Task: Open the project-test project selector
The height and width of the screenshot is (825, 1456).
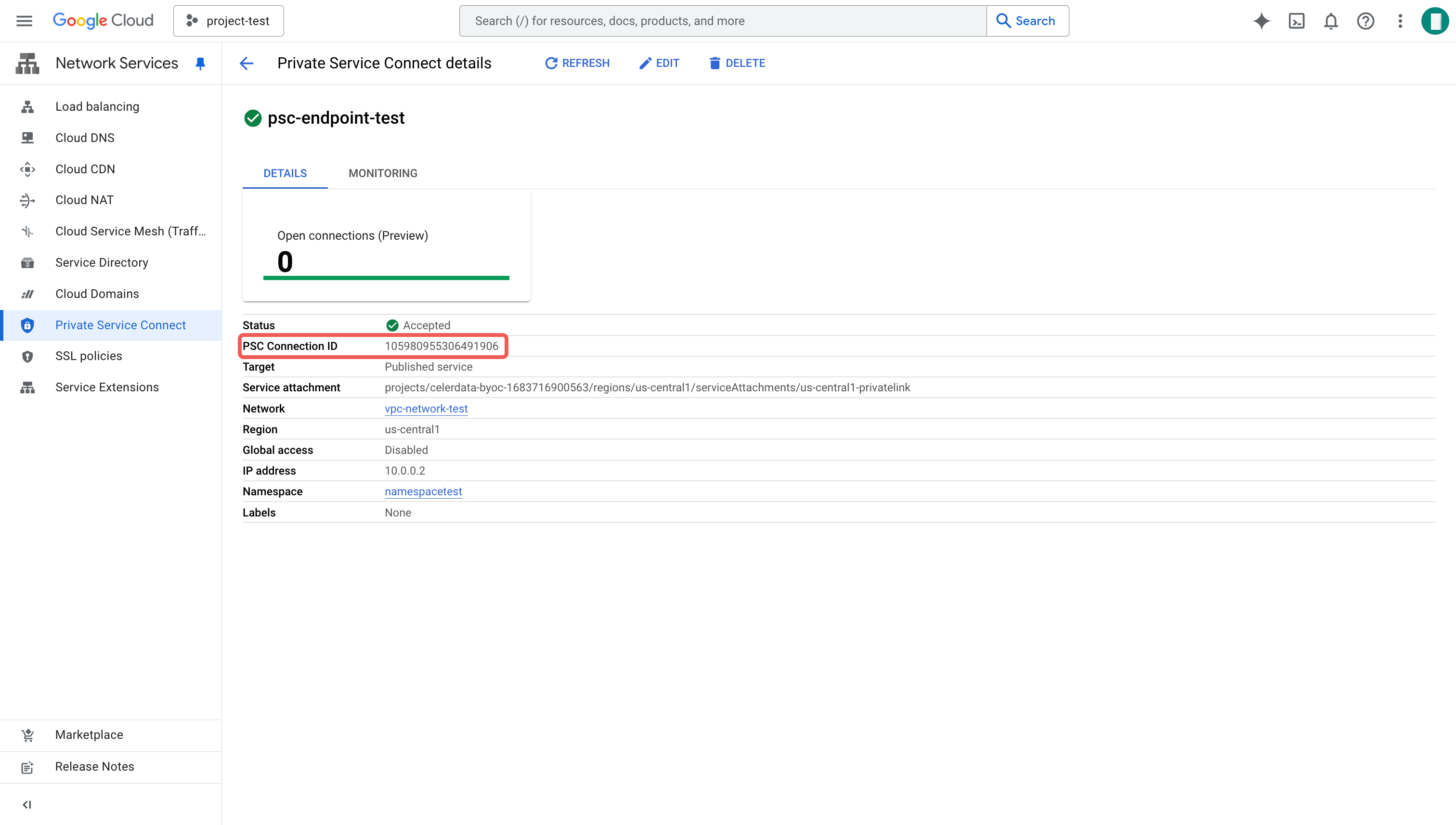Action: tap(228, 21)
